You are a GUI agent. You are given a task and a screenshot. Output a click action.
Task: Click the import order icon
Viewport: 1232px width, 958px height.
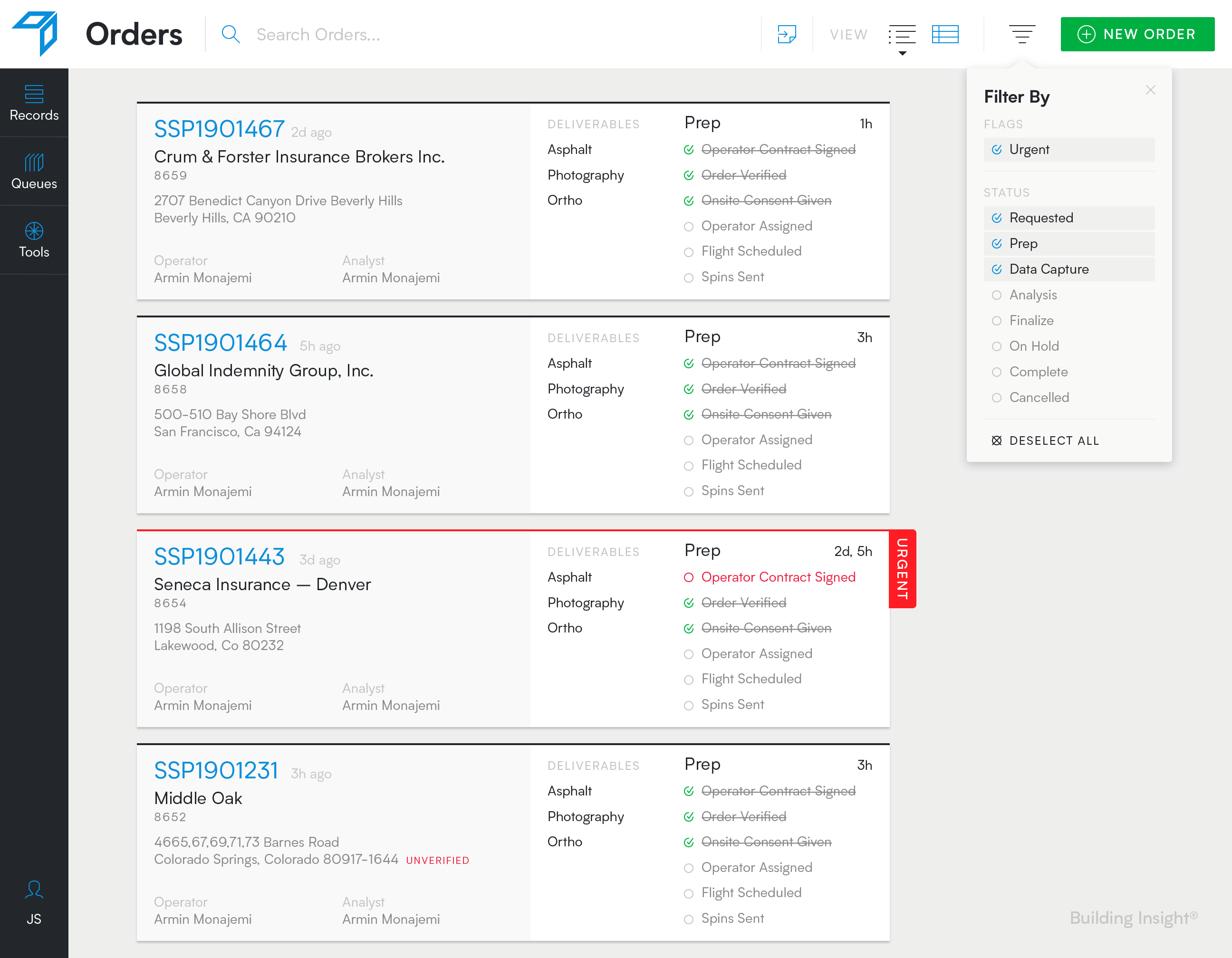click(786, 34)
